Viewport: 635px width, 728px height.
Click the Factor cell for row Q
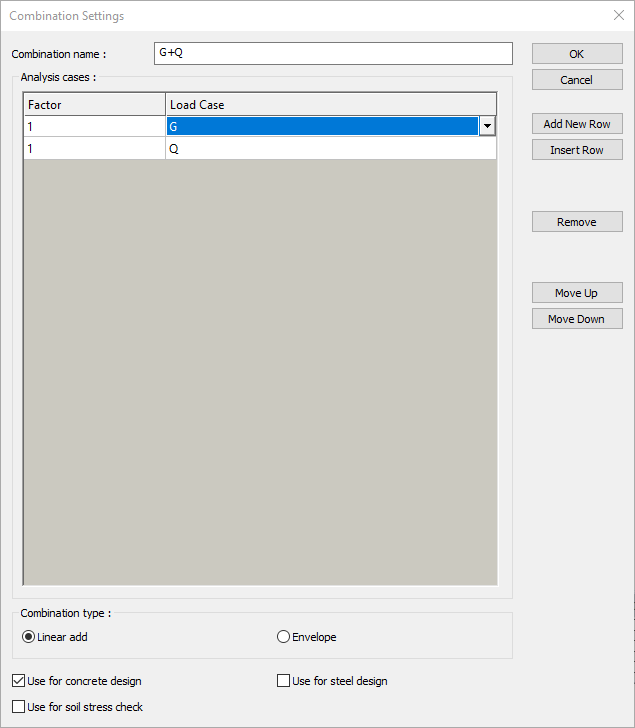tap(94, 148)
